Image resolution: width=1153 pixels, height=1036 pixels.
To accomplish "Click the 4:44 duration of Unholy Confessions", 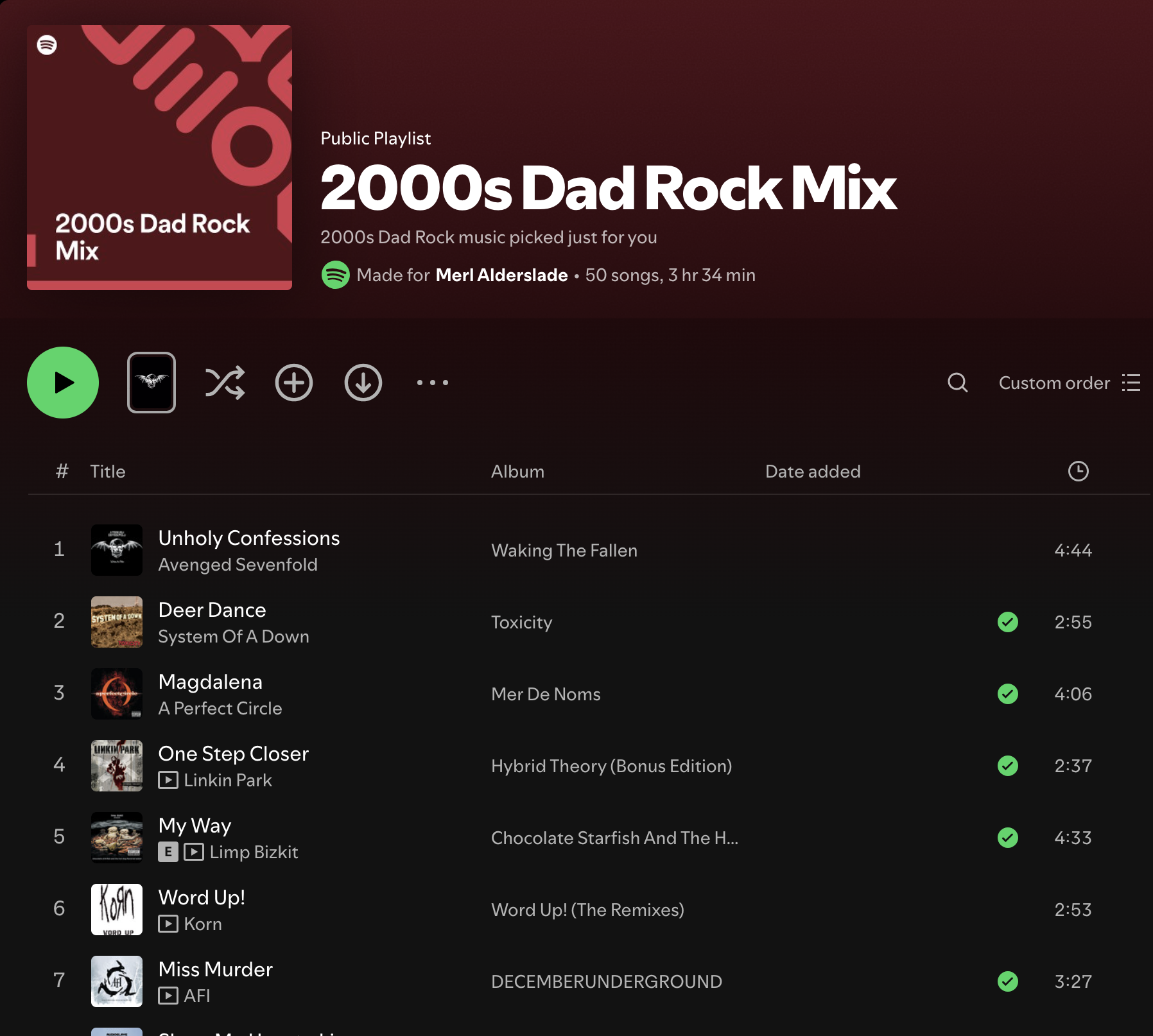I will click(x=1073, y=550).
